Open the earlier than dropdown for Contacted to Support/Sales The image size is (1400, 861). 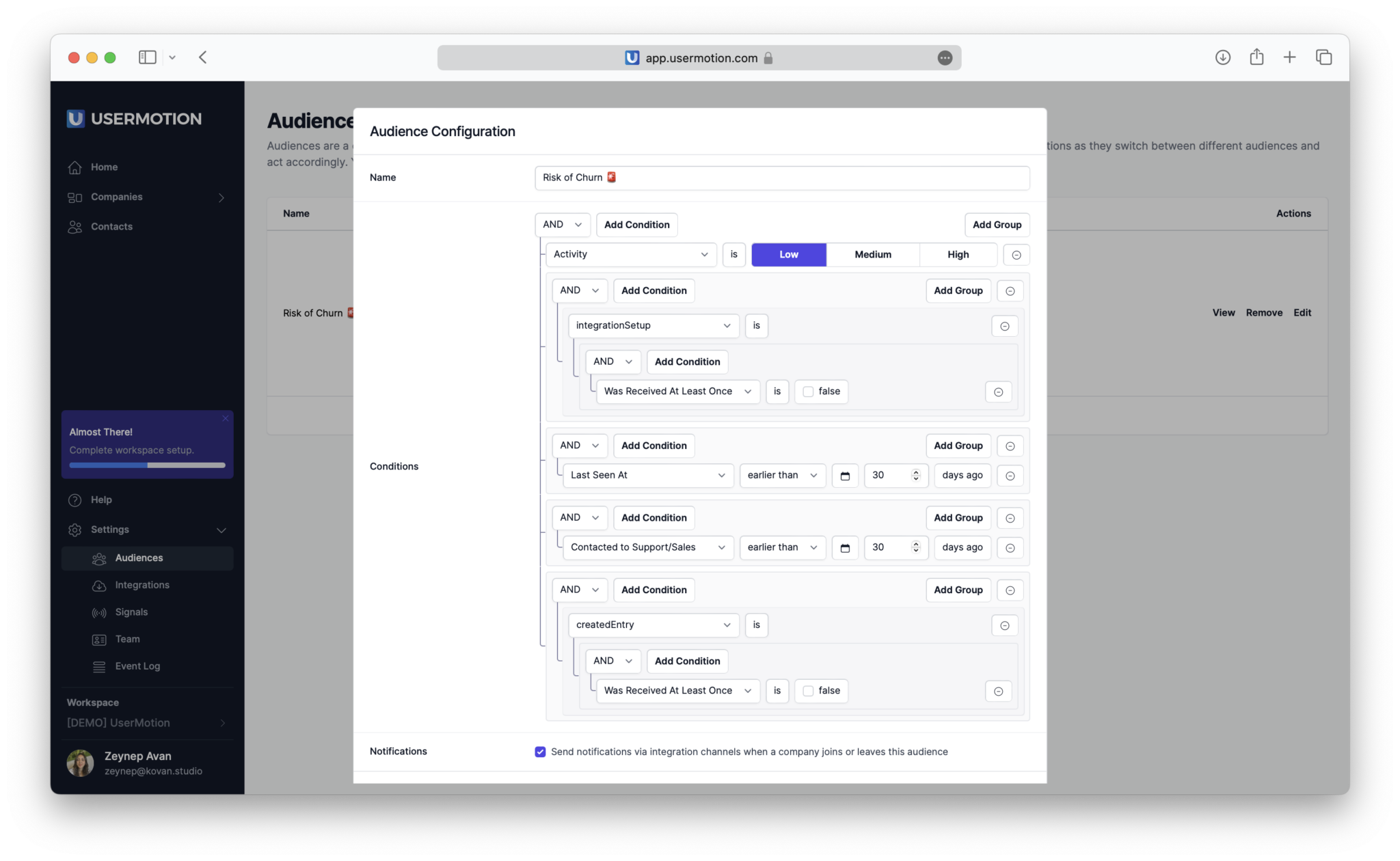(x=782, y=547)
